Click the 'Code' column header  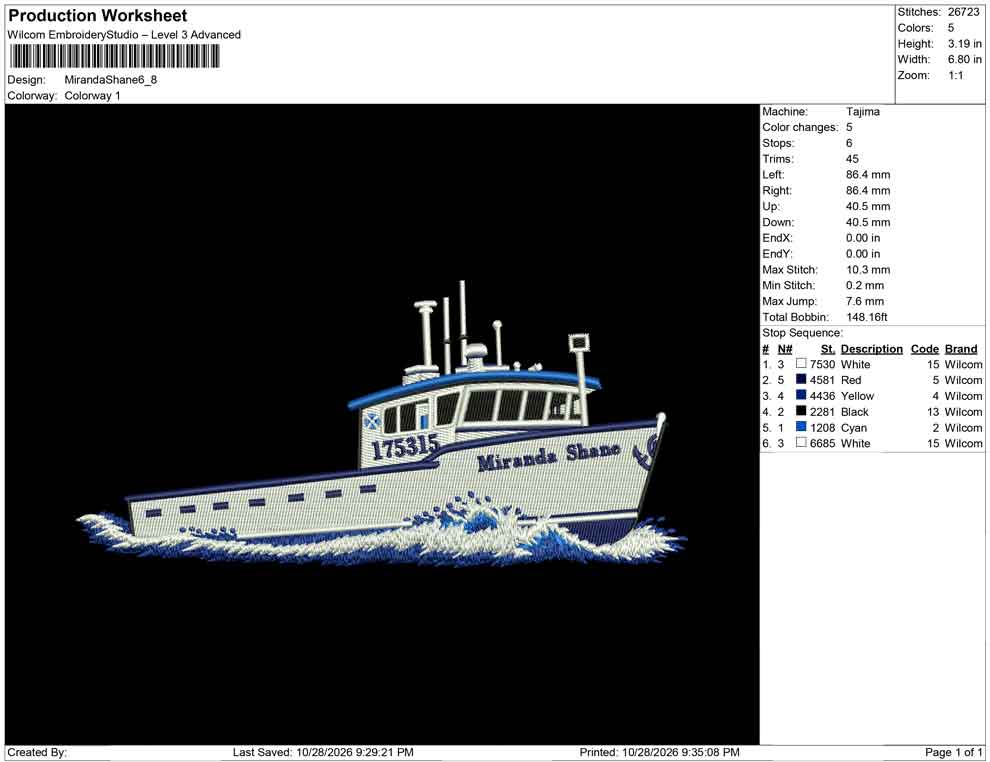925,349
